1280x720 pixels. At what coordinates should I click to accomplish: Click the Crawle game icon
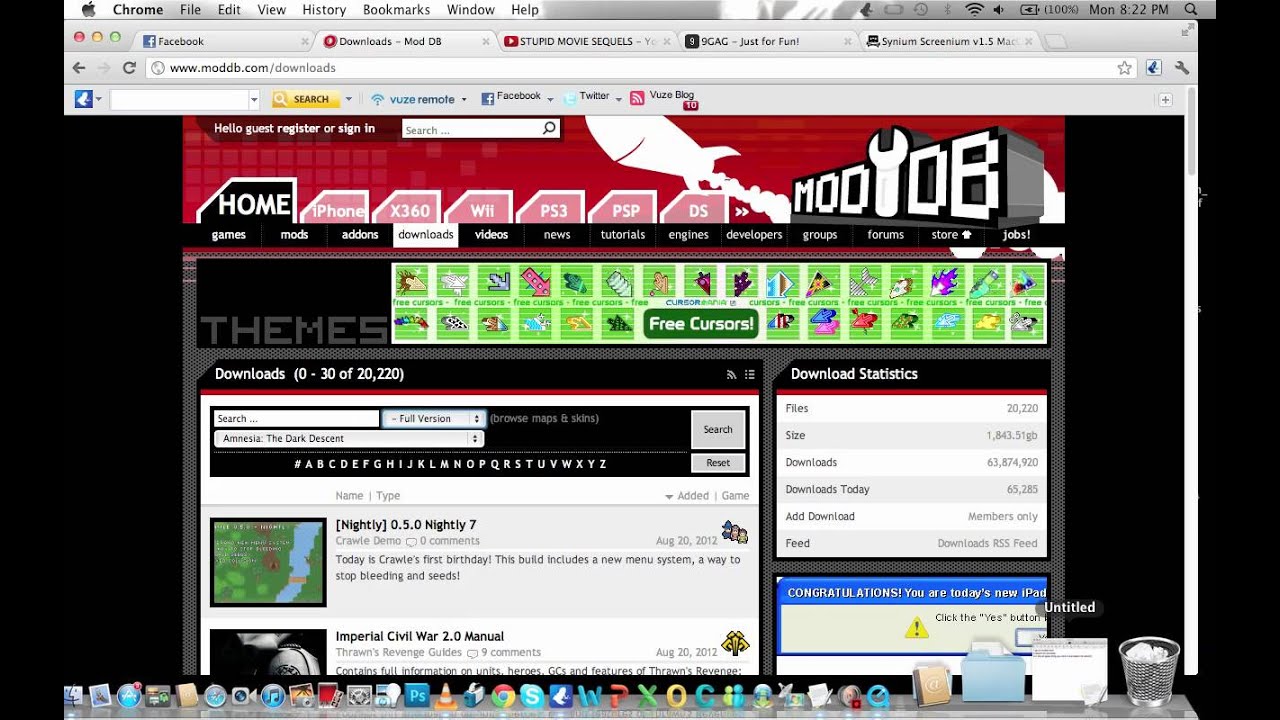(x=735, y=532)
